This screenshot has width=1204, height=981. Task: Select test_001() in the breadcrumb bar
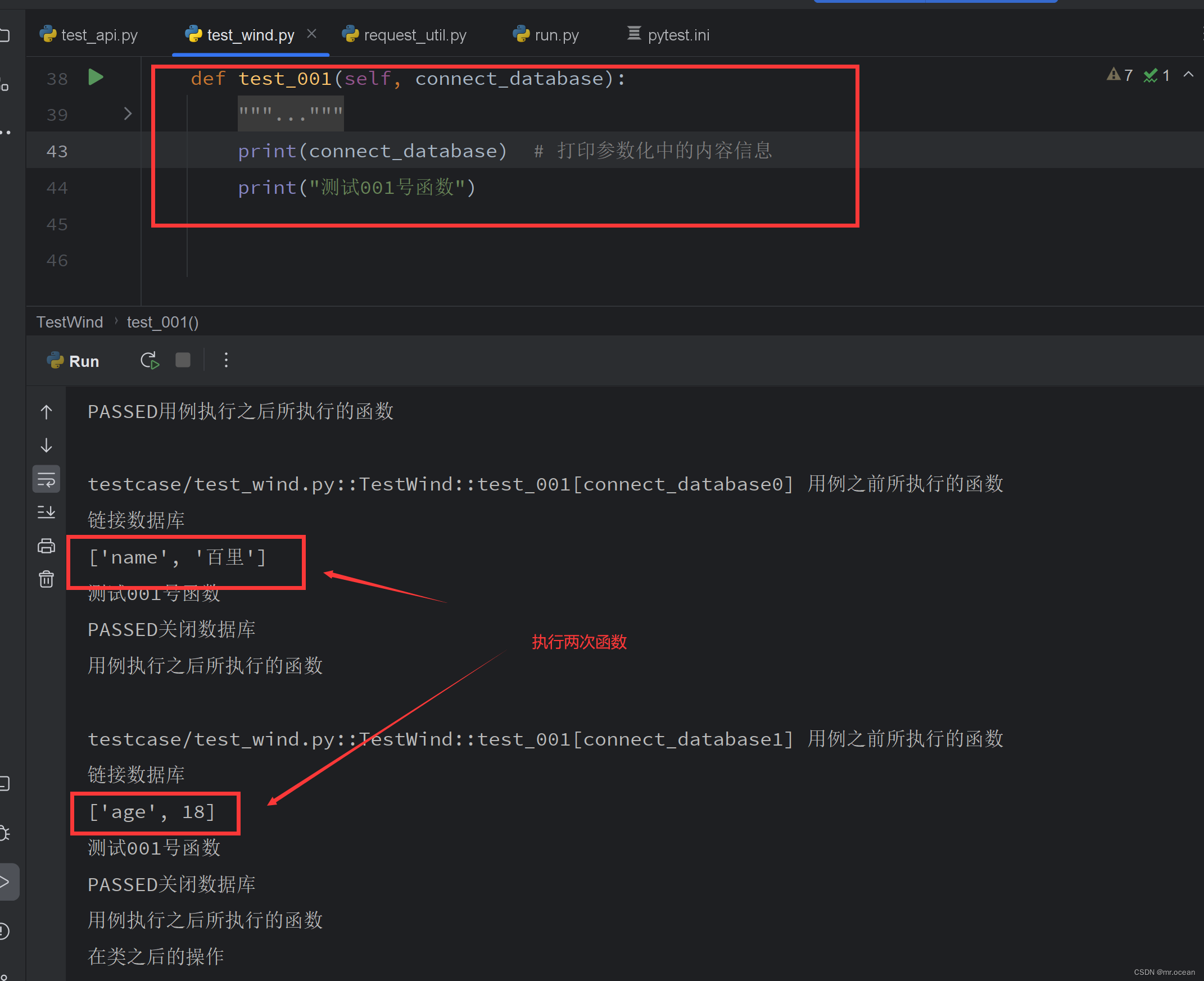[x=162, y=322]
